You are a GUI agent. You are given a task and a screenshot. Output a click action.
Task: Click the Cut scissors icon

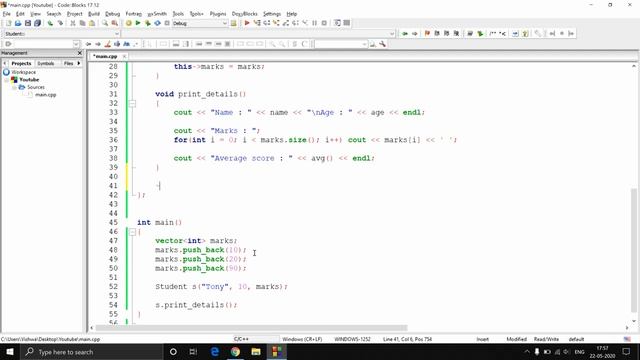(73, 23)
